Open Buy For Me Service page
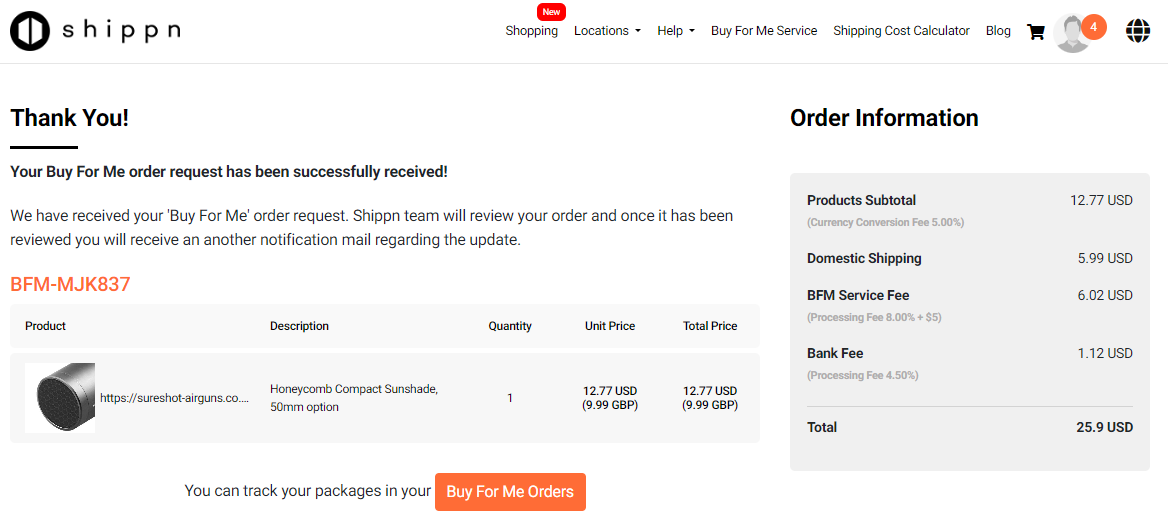This screenshot has width=1168, height=529. coord(764,31)
